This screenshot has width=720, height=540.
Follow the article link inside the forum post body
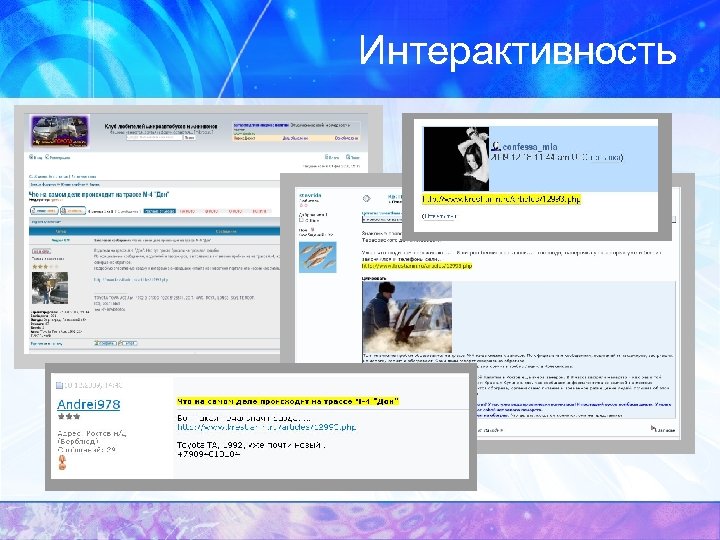131,279
